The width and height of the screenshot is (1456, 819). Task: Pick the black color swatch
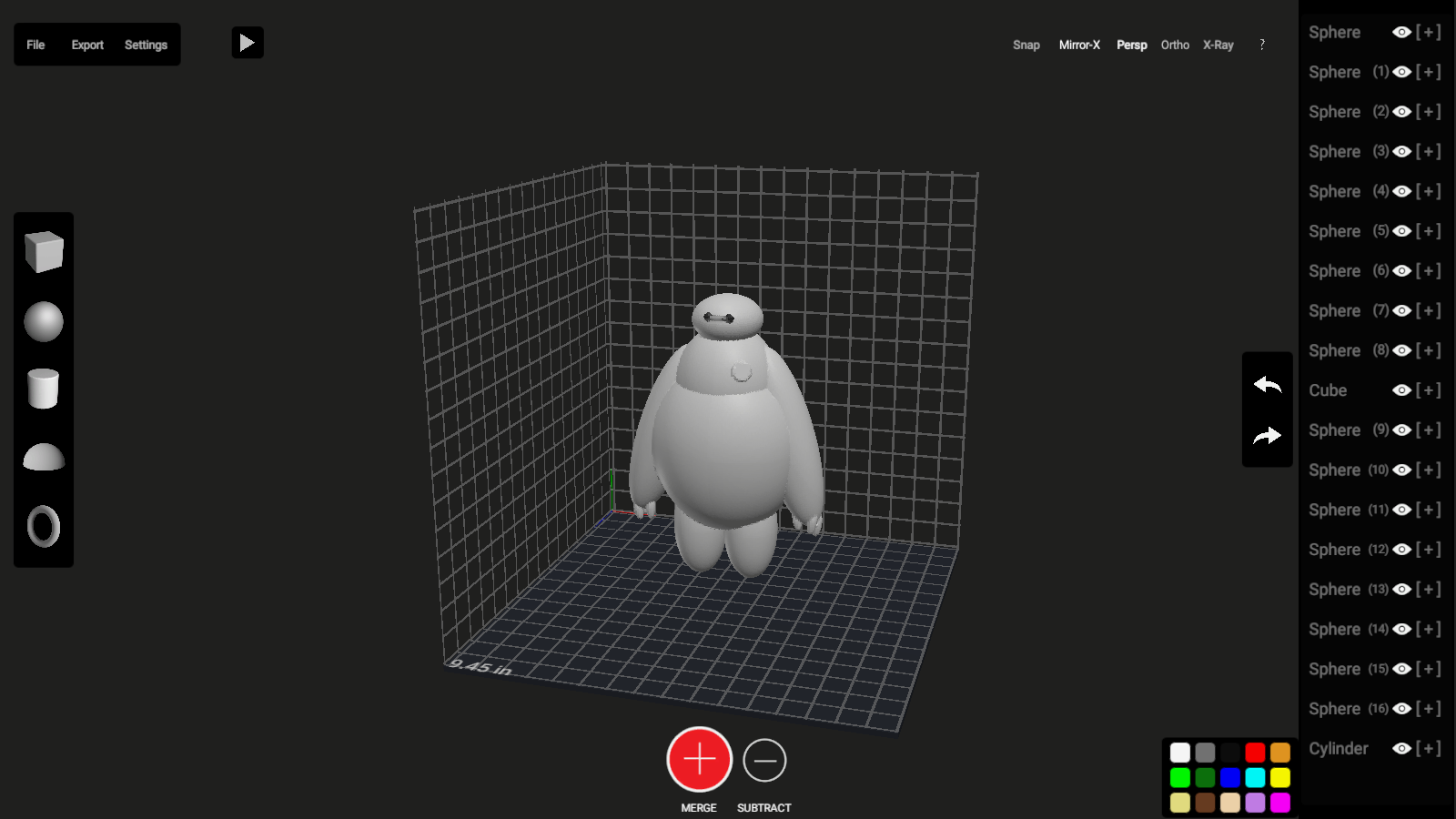pyautogui.click(x=1230, y=753)
